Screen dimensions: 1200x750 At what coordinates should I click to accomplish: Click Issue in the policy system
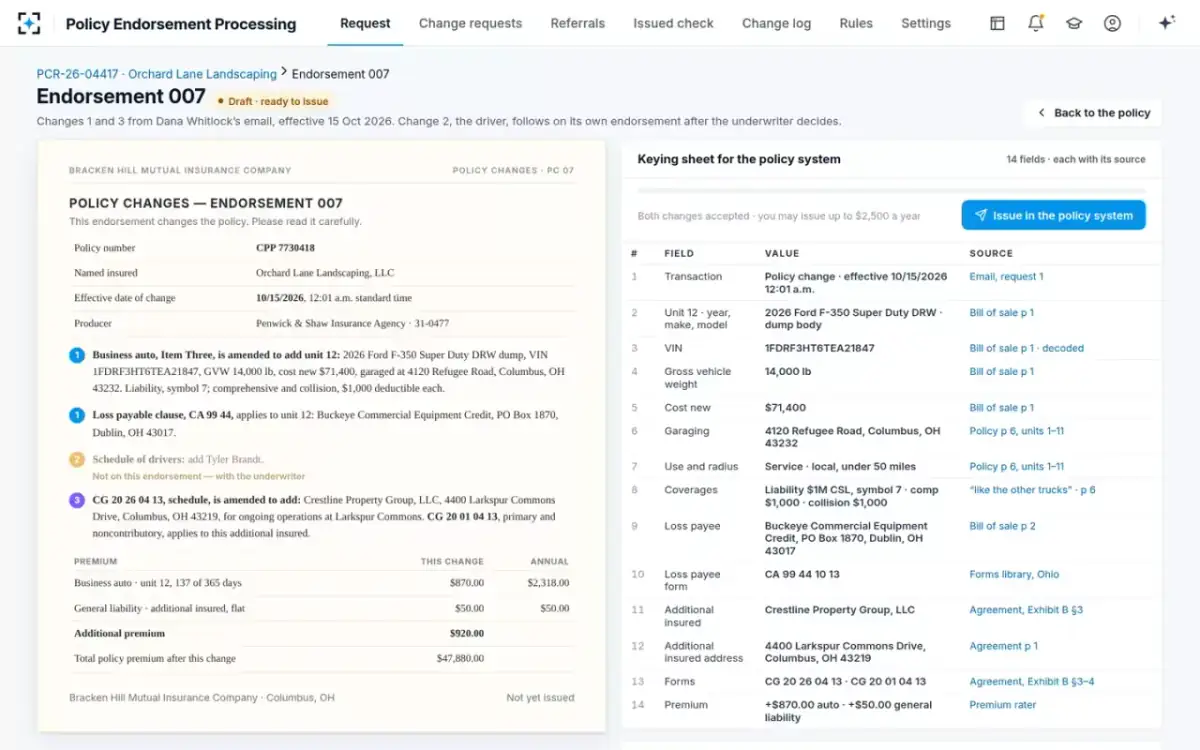[x=1054, y=215]
